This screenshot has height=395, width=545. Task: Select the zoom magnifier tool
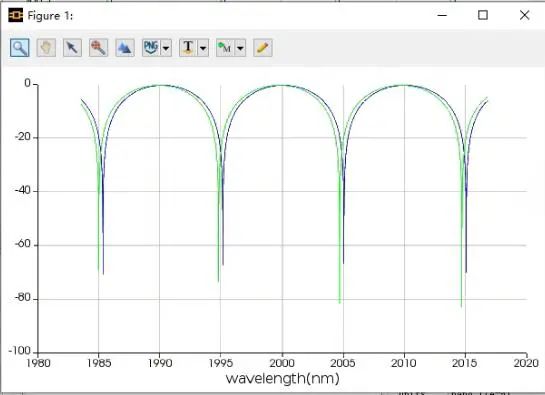19,48
